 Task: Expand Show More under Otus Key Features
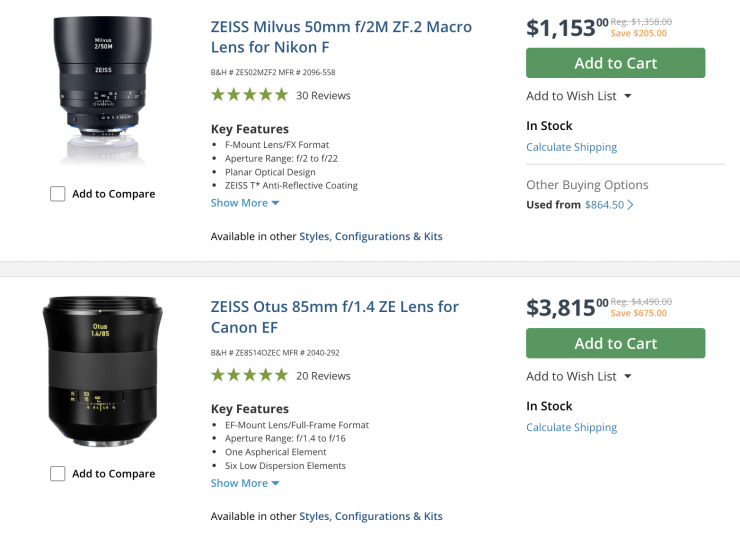click(x=245, y=483)
